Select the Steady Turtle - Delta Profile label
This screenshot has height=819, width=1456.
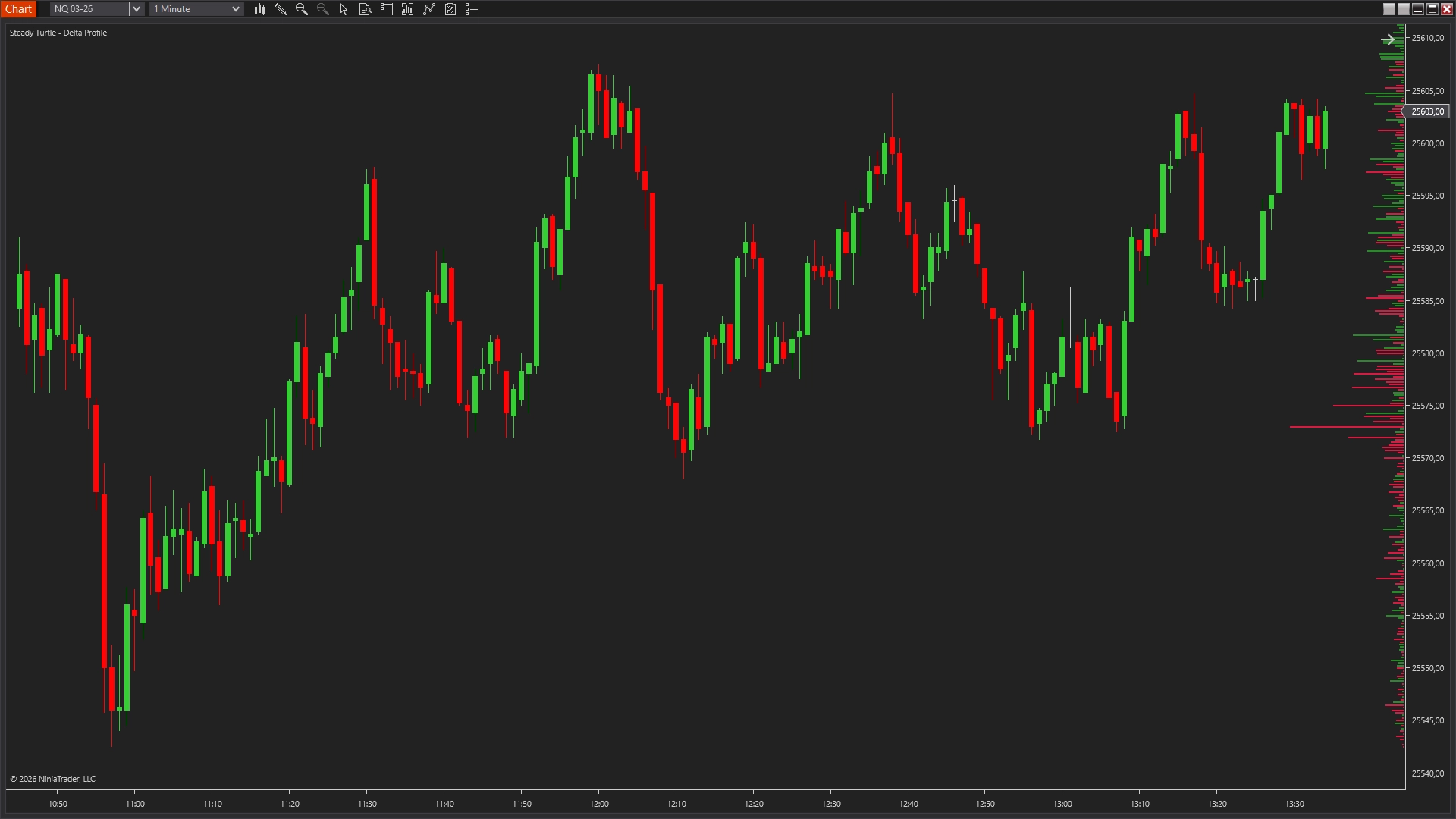(58, 33)
